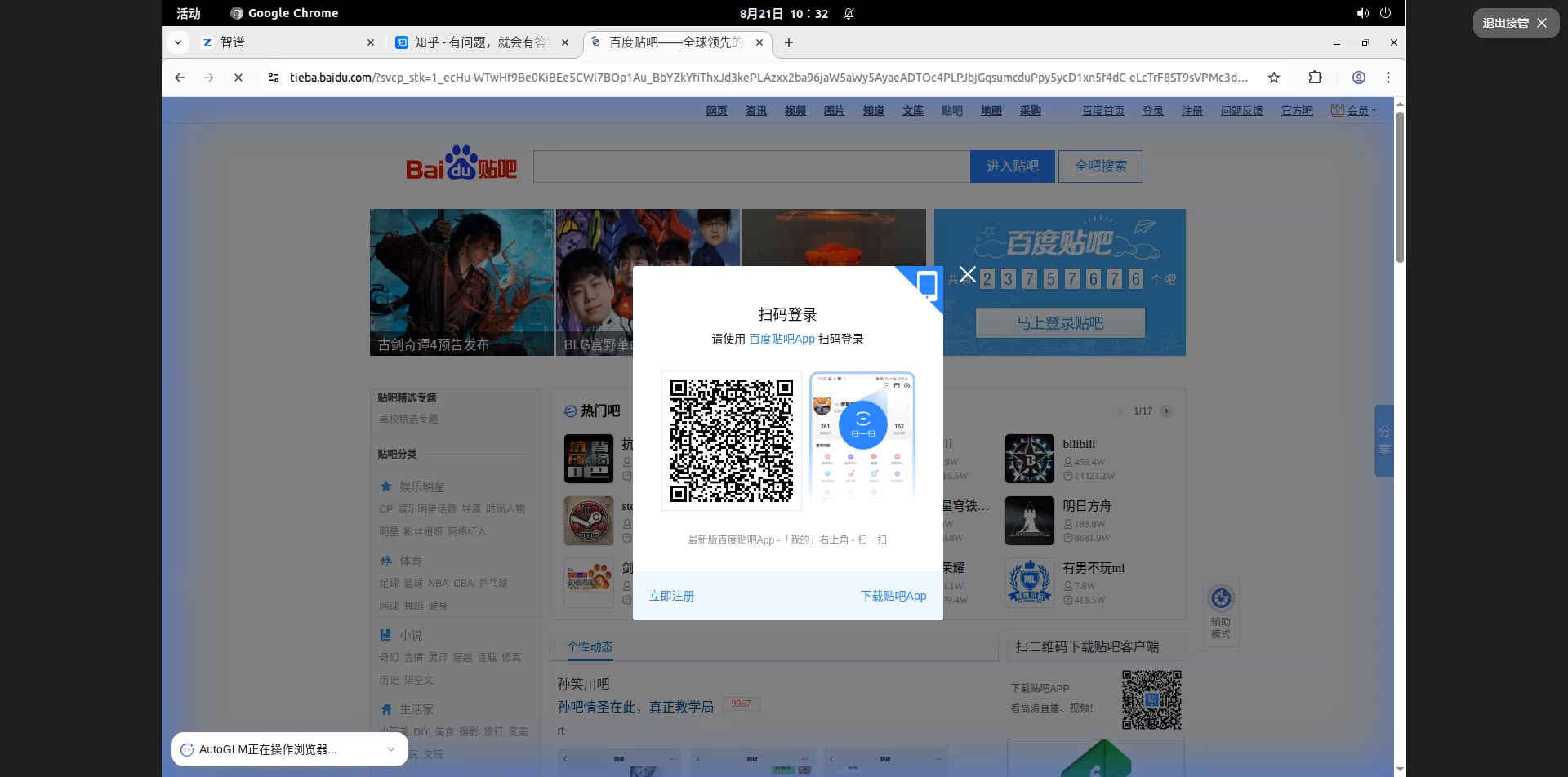Screen dimensions: 1568x777
Task: Click the login QR code image
Action: coord(732,441)
